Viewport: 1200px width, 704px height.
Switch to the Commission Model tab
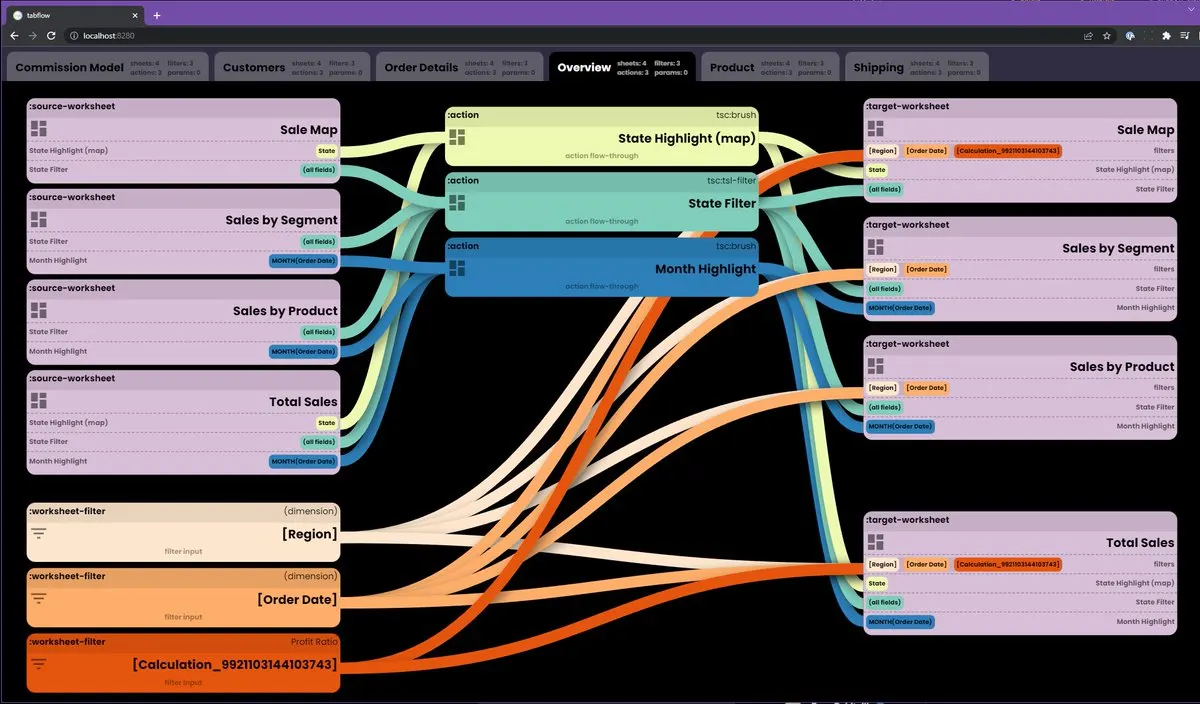tap(107, 67)
